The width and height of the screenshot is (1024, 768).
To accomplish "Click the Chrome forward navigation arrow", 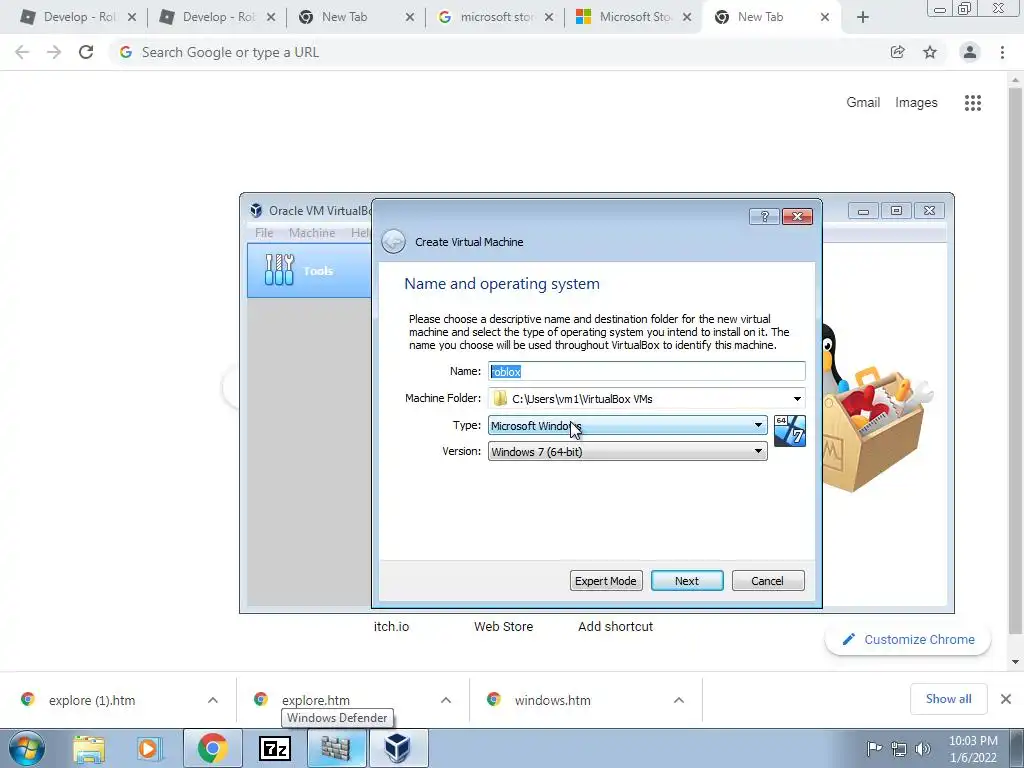I will tap(54, 52).
